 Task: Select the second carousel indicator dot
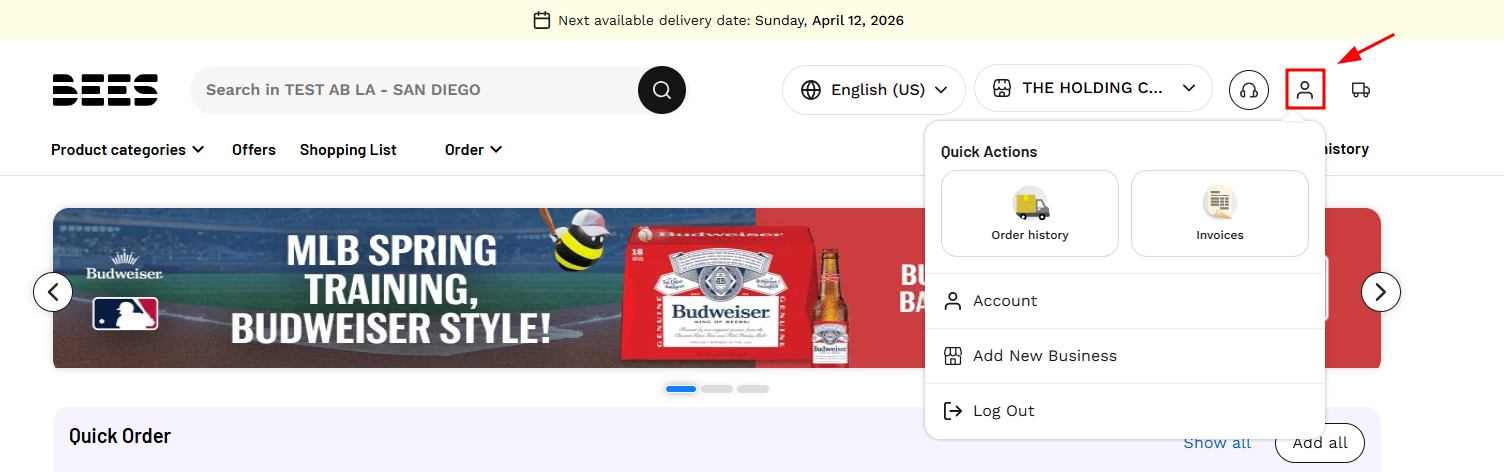717,388
